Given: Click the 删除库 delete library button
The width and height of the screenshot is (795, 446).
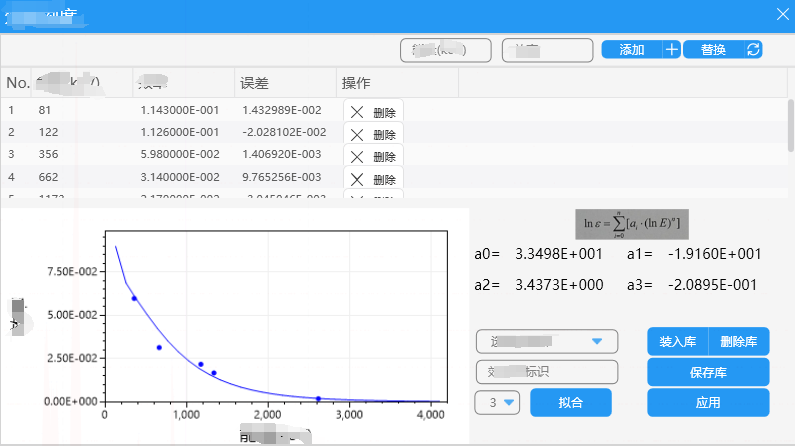Looking at the screenshot, I should click(739, 342).
